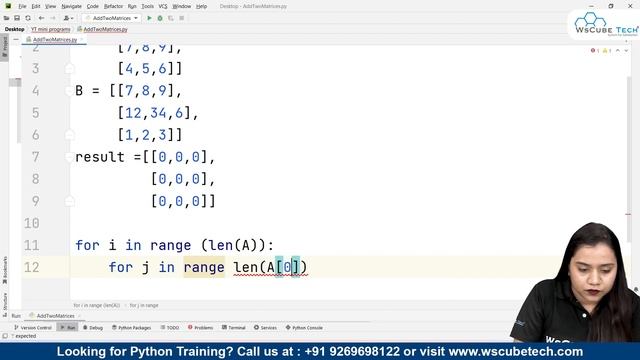Click the Run with Coverage icon

coord(171,18)
